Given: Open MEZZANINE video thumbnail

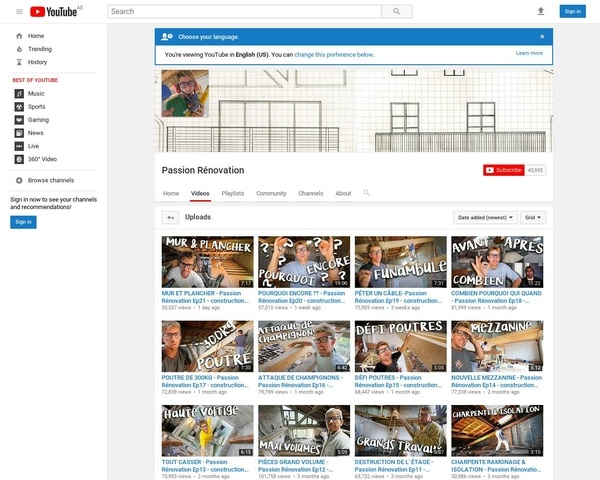Looking at the screenshot, I should pyautogui.click(x=497, y=346).
